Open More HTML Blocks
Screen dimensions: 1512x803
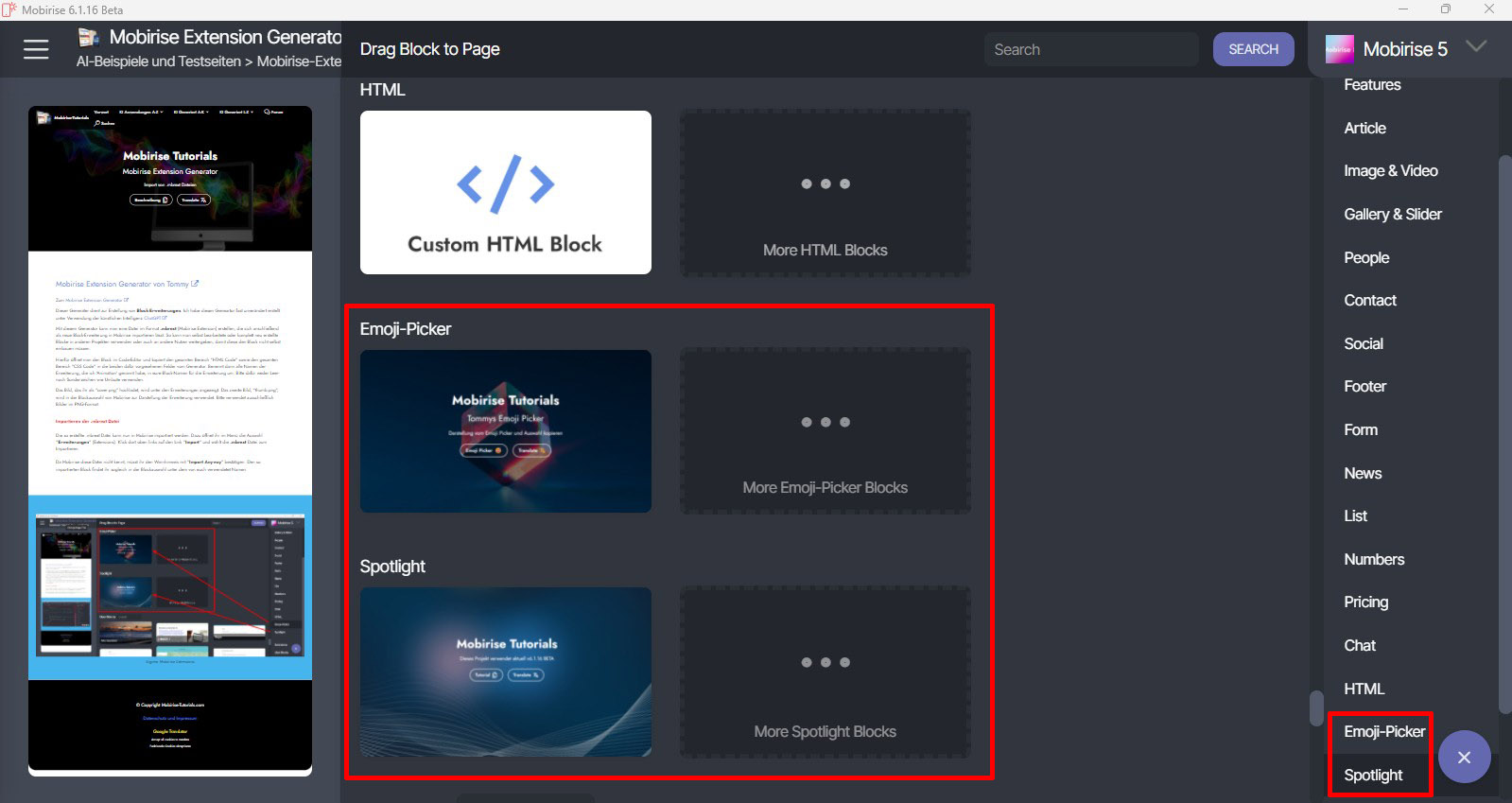pyautogui.click(x=825, y=193)
